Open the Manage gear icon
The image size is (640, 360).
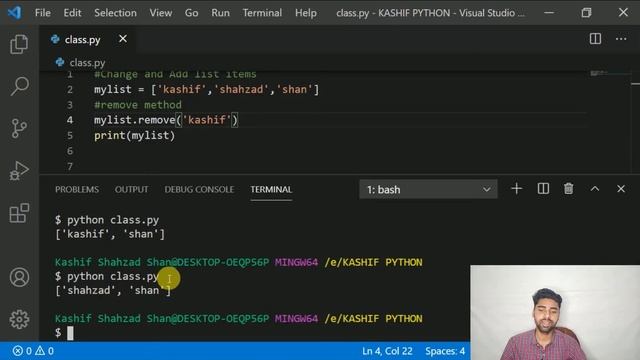coord(19,320)
